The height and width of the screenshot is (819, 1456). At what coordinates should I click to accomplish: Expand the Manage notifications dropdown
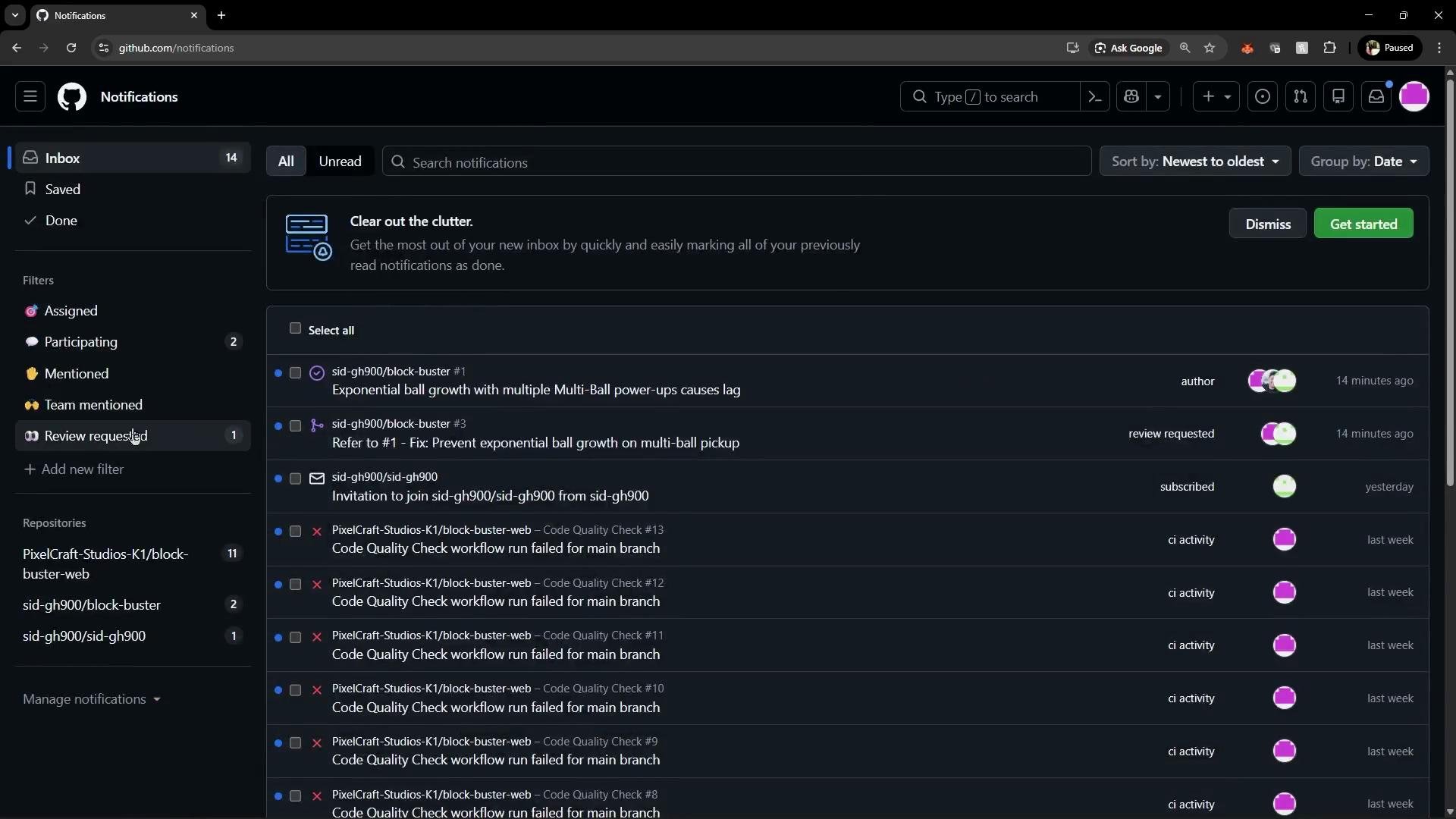pyautogui.click(x=92, y=699)
